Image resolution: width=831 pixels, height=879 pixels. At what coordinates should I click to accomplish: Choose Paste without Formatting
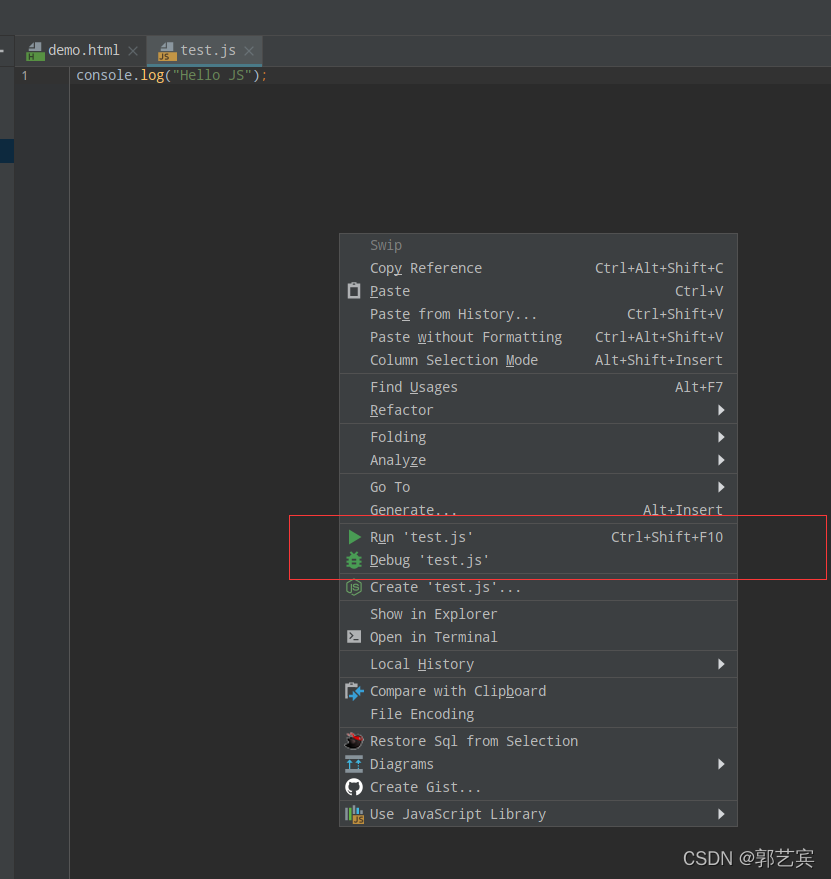pyautogui.click(x=538, y=337)
